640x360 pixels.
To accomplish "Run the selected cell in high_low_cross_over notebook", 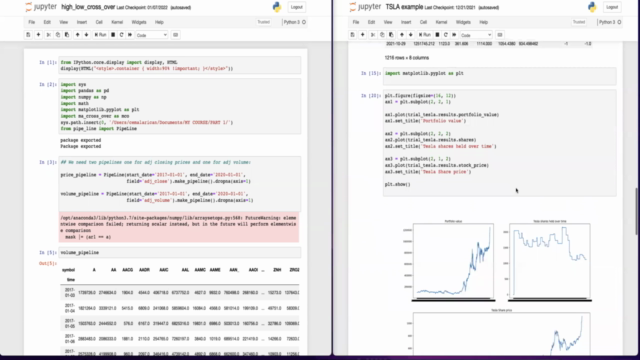I will pos(100,35).
